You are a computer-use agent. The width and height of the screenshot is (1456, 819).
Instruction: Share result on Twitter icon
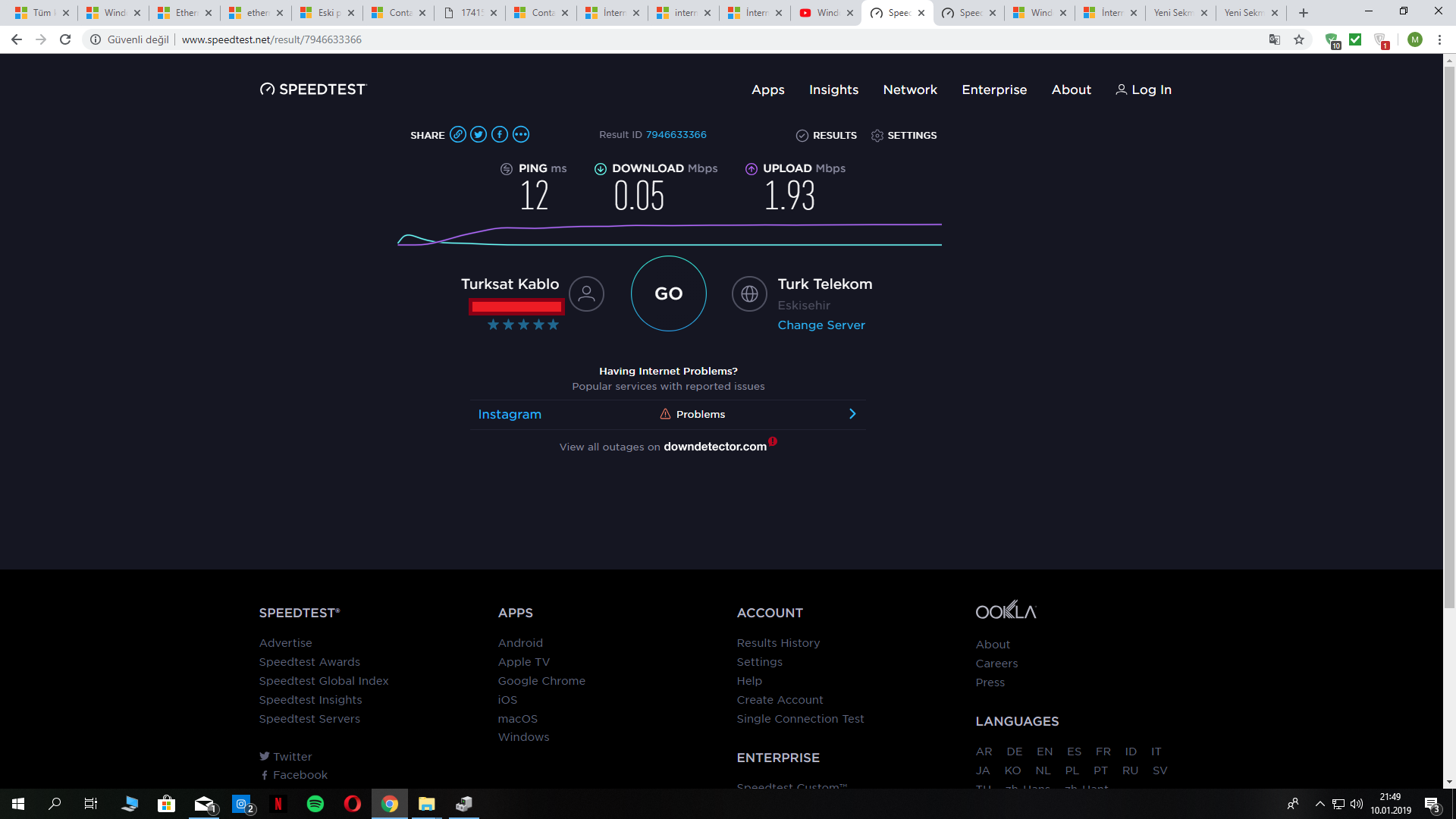(479, 135)
